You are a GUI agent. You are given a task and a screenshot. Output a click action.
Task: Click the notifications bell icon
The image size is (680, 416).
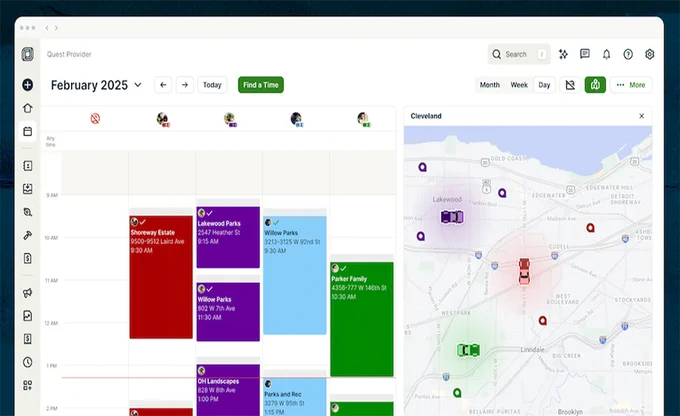[x=606, y=54]
